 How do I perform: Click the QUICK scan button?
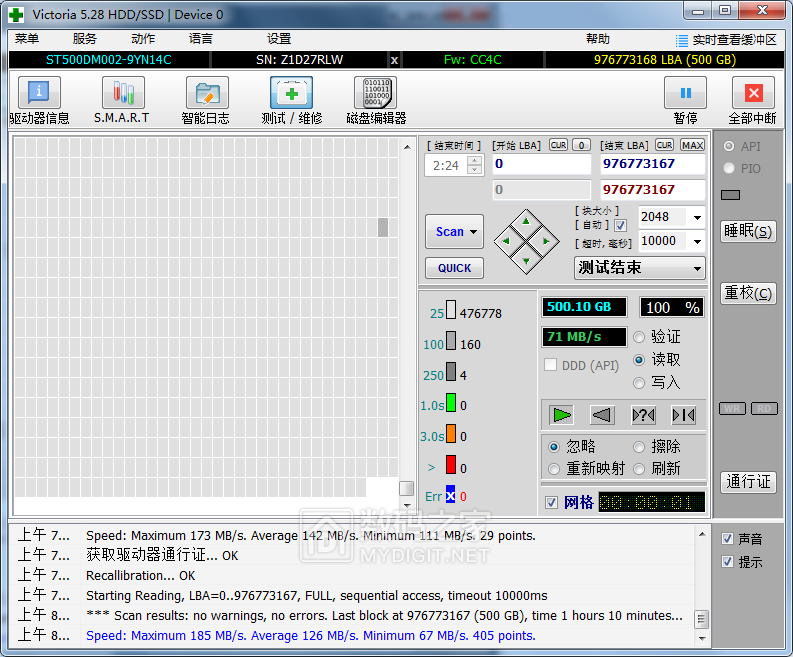tap(454, 268)
